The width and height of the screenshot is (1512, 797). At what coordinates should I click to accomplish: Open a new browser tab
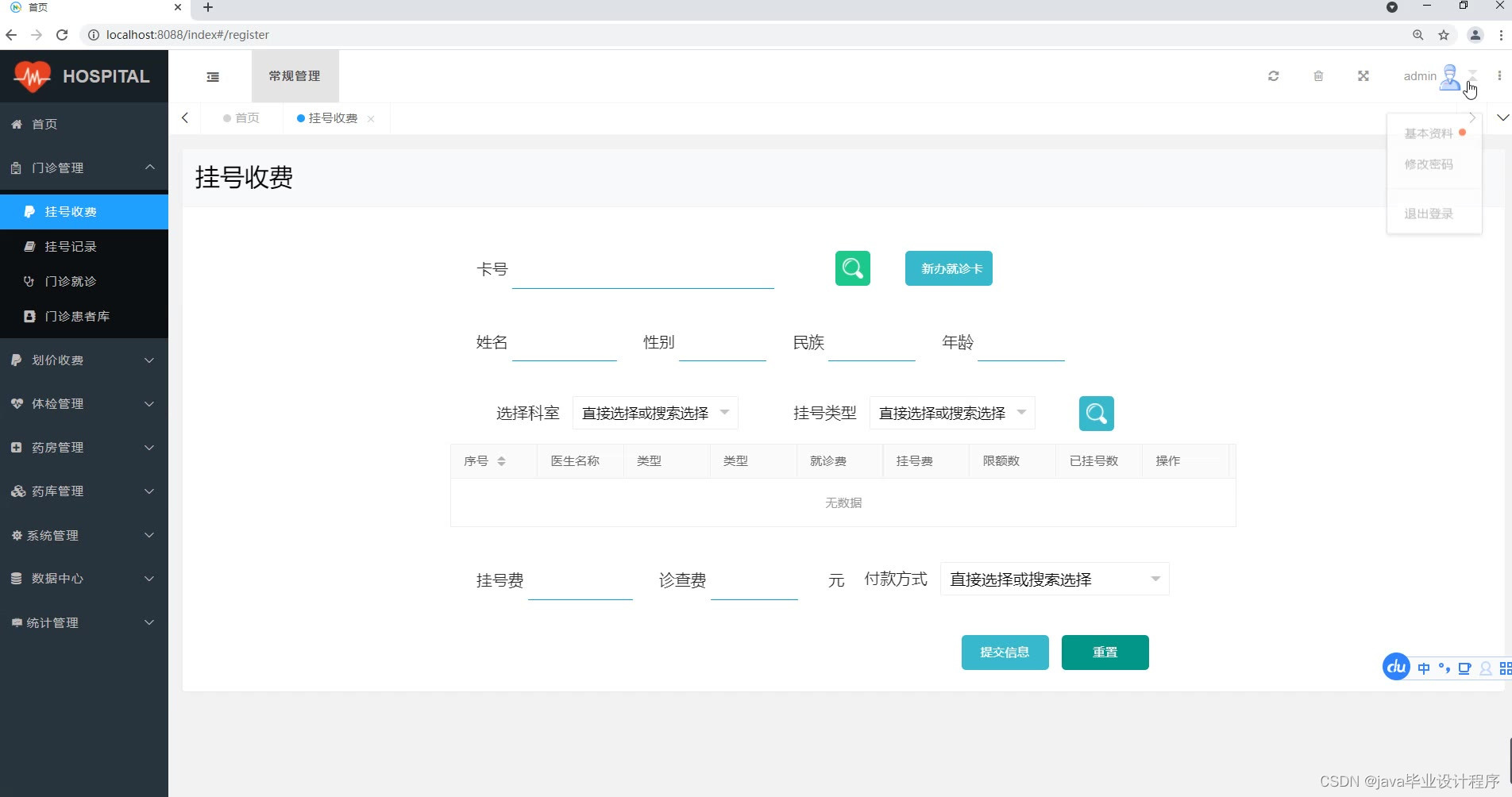(x=208, y=8)
